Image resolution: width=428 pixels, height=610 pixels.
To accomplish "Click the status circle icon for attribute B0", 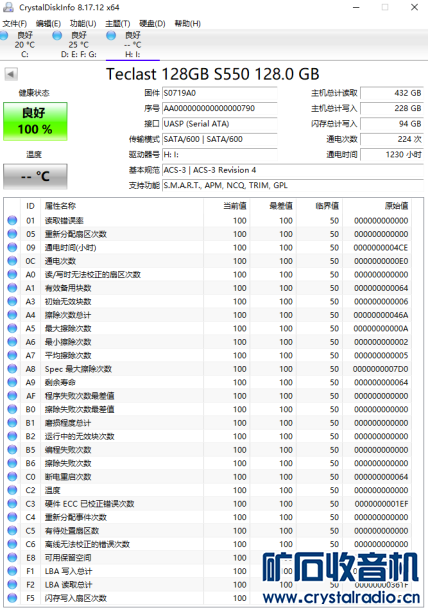I will tap(12, 409).
